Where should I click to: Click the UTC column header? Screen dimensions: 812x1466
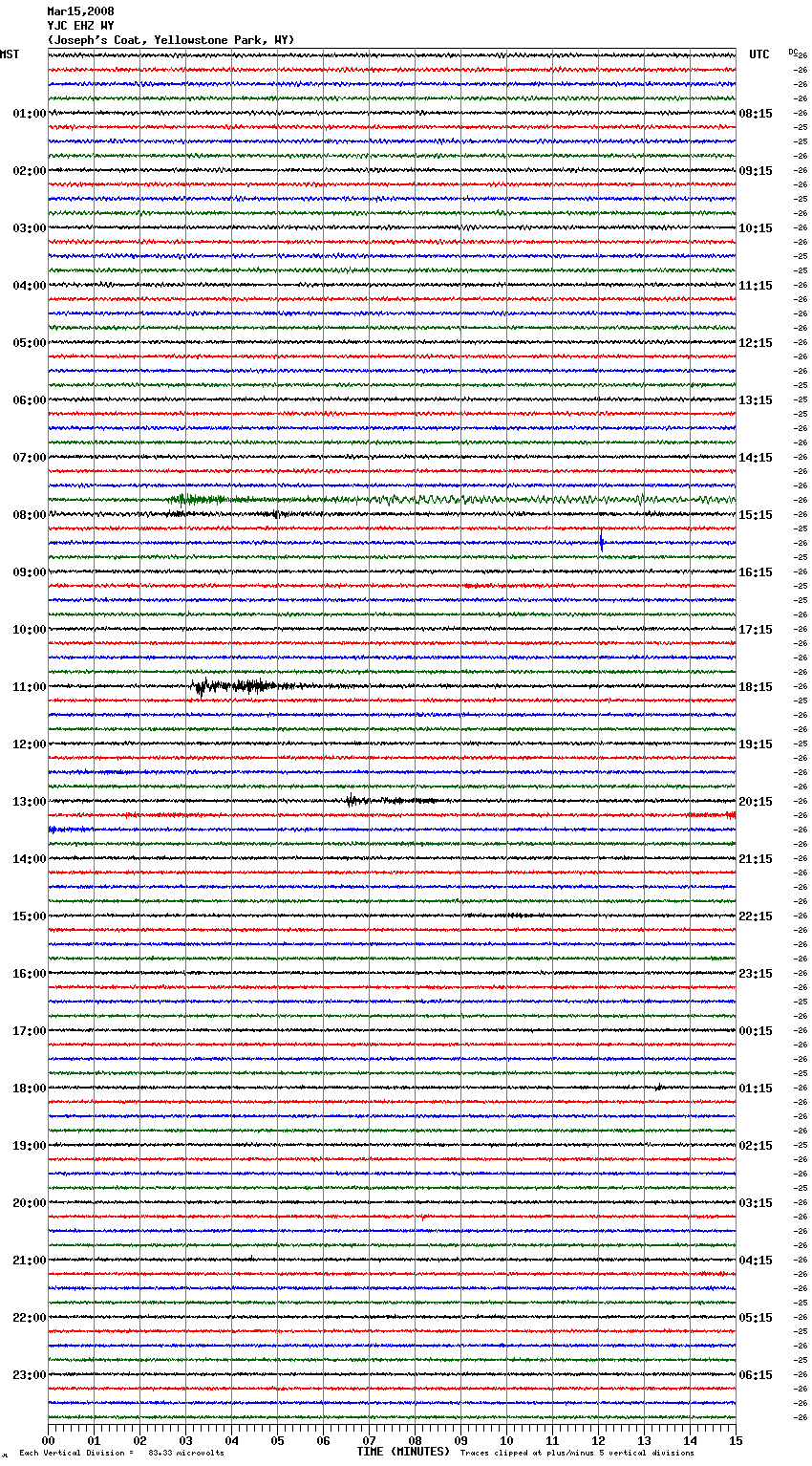pyautogui.click(x=759, y=54)
